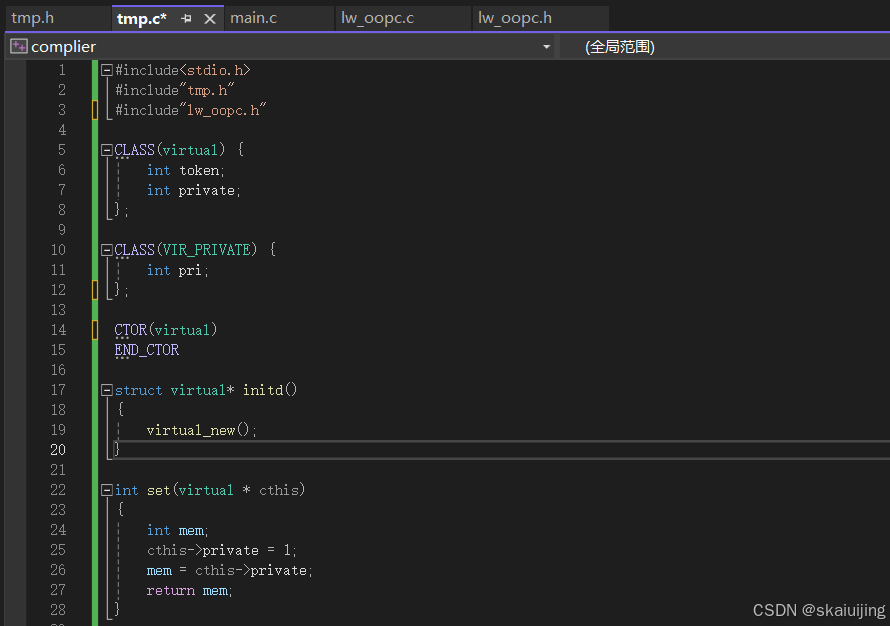Open the complier project dropdown
The width and height of the screenshot is (890, 626).
point(546,47)
